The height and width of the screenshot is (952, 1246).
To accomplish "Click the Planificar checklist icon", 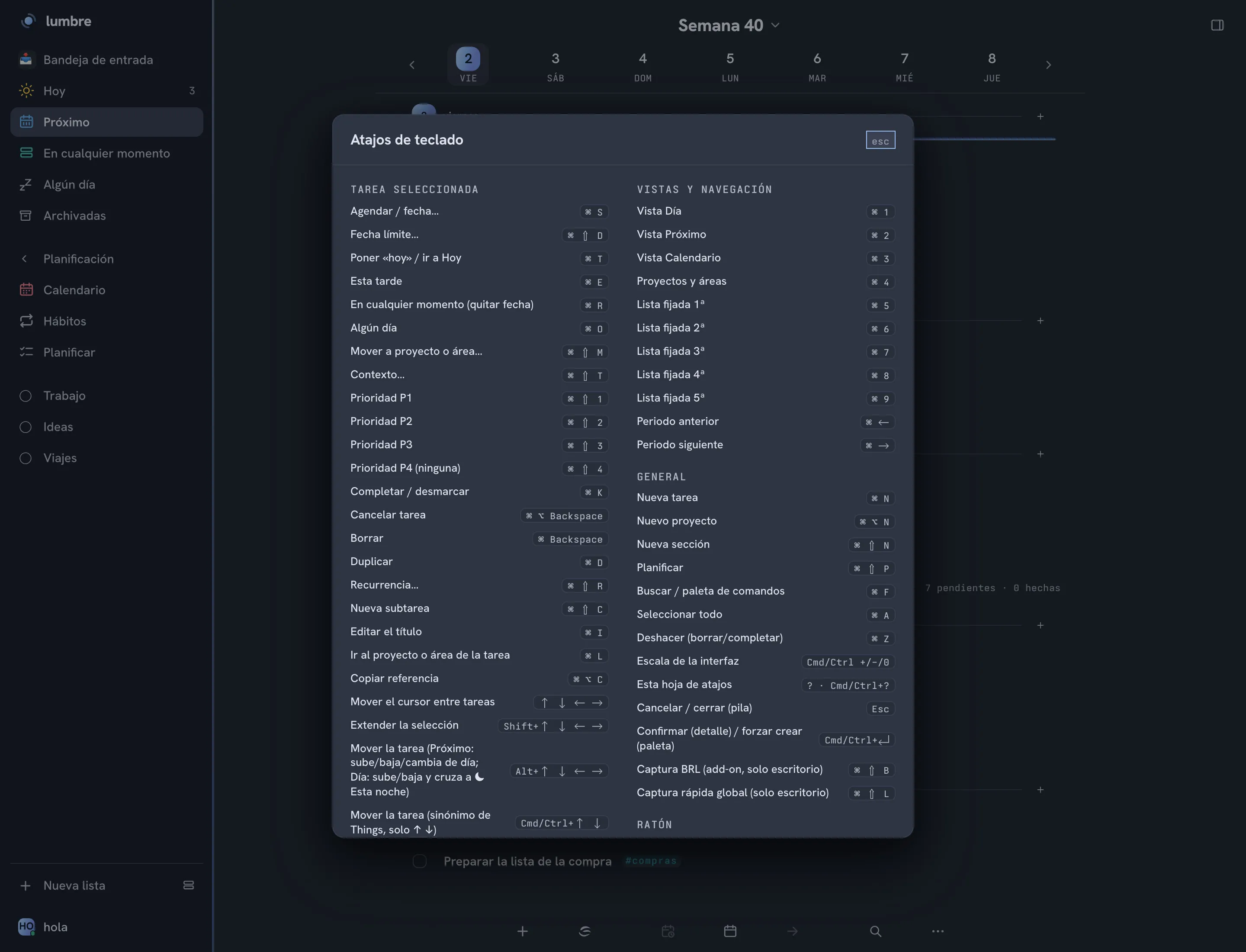I will pos(26,352).
